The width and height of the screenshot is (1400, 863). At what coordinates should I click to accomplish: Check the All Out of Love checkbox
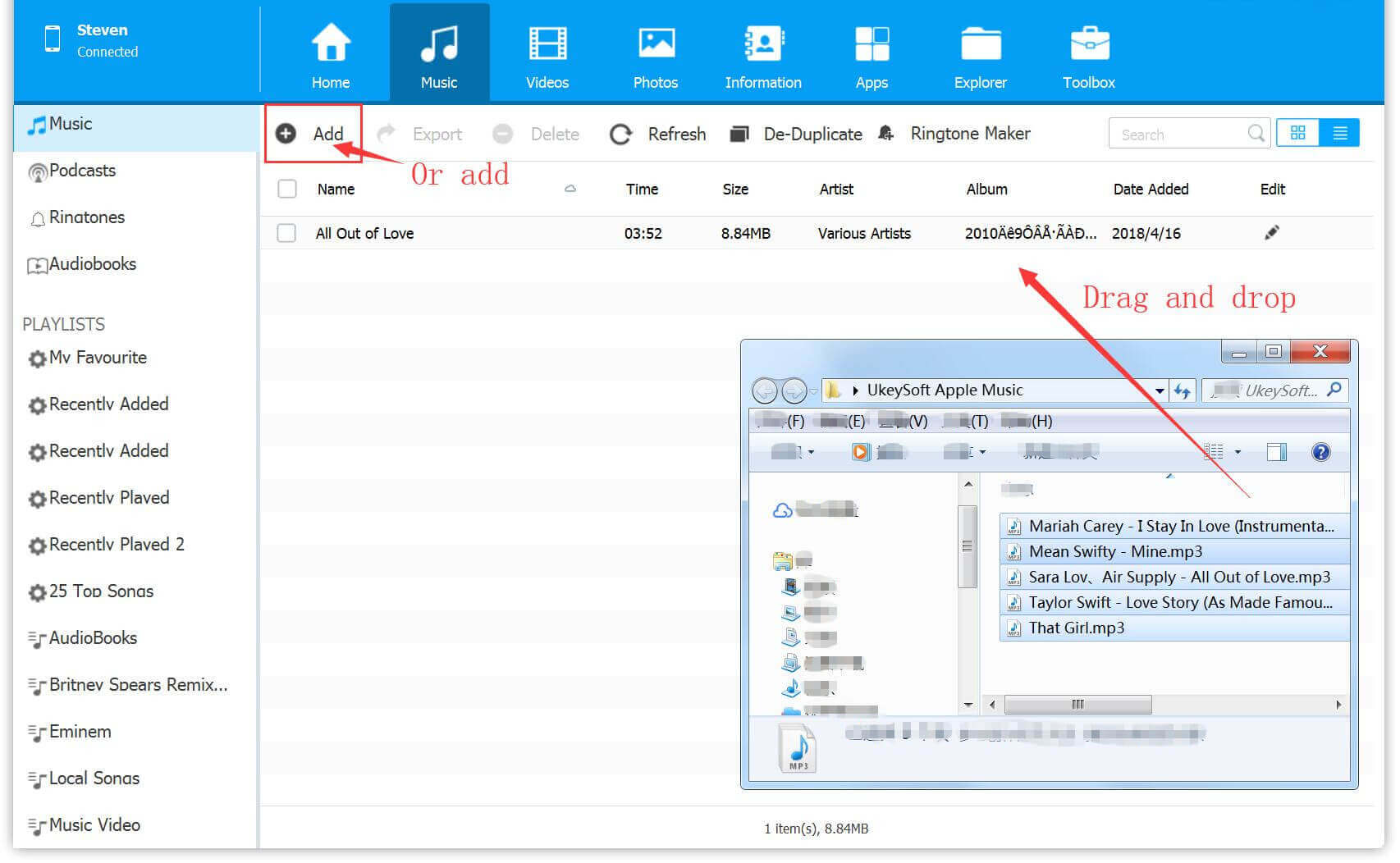click(286, 233)
